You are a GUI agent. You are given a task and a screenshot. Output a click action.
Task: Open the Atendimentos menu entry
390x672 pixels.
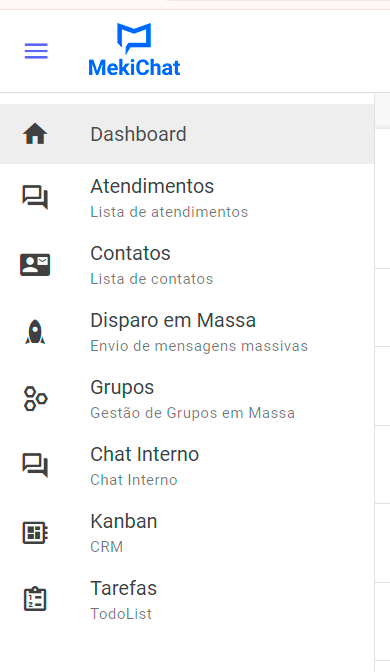[x=187, y=198]
